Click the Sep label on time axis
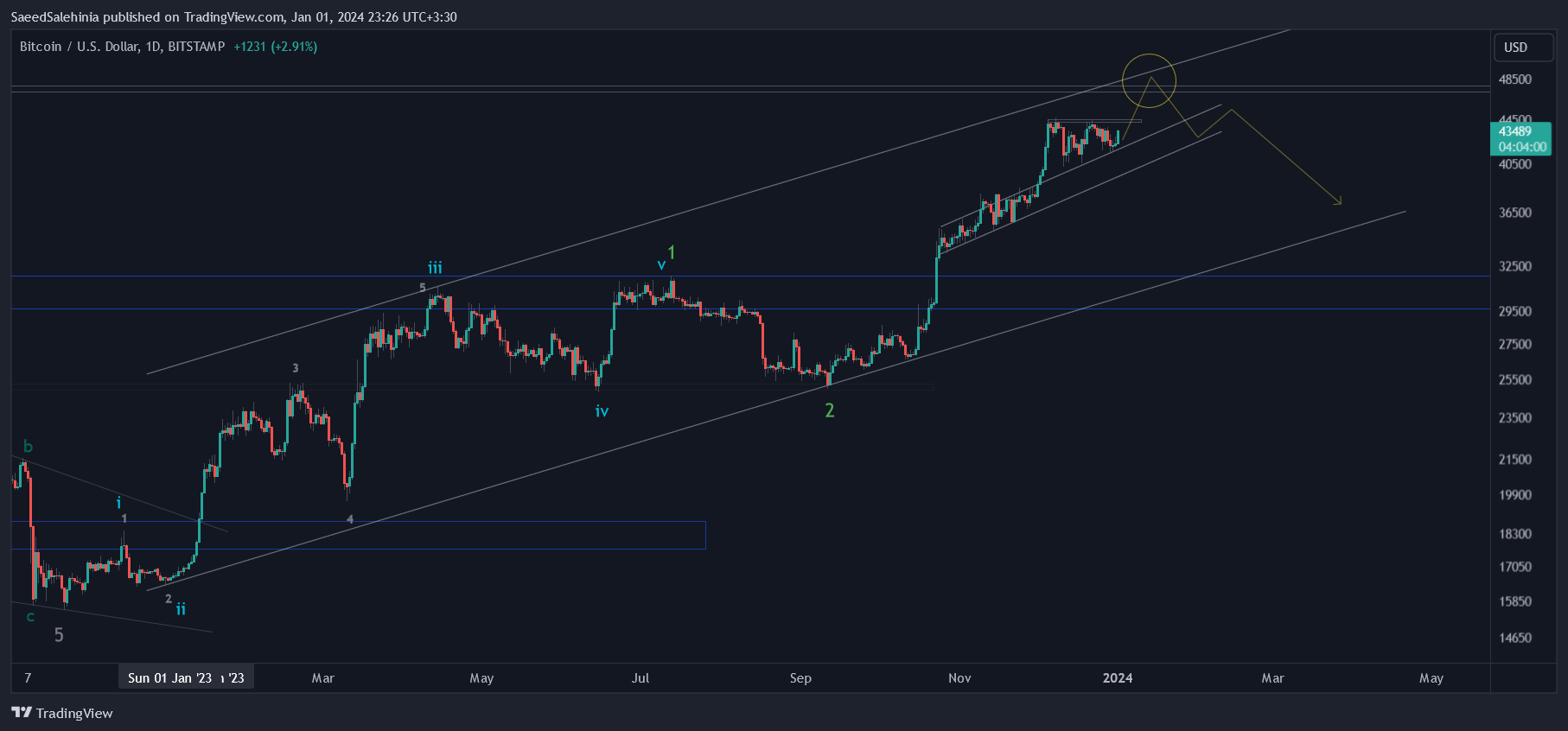Screen dimensions: 1568x731 800,678
